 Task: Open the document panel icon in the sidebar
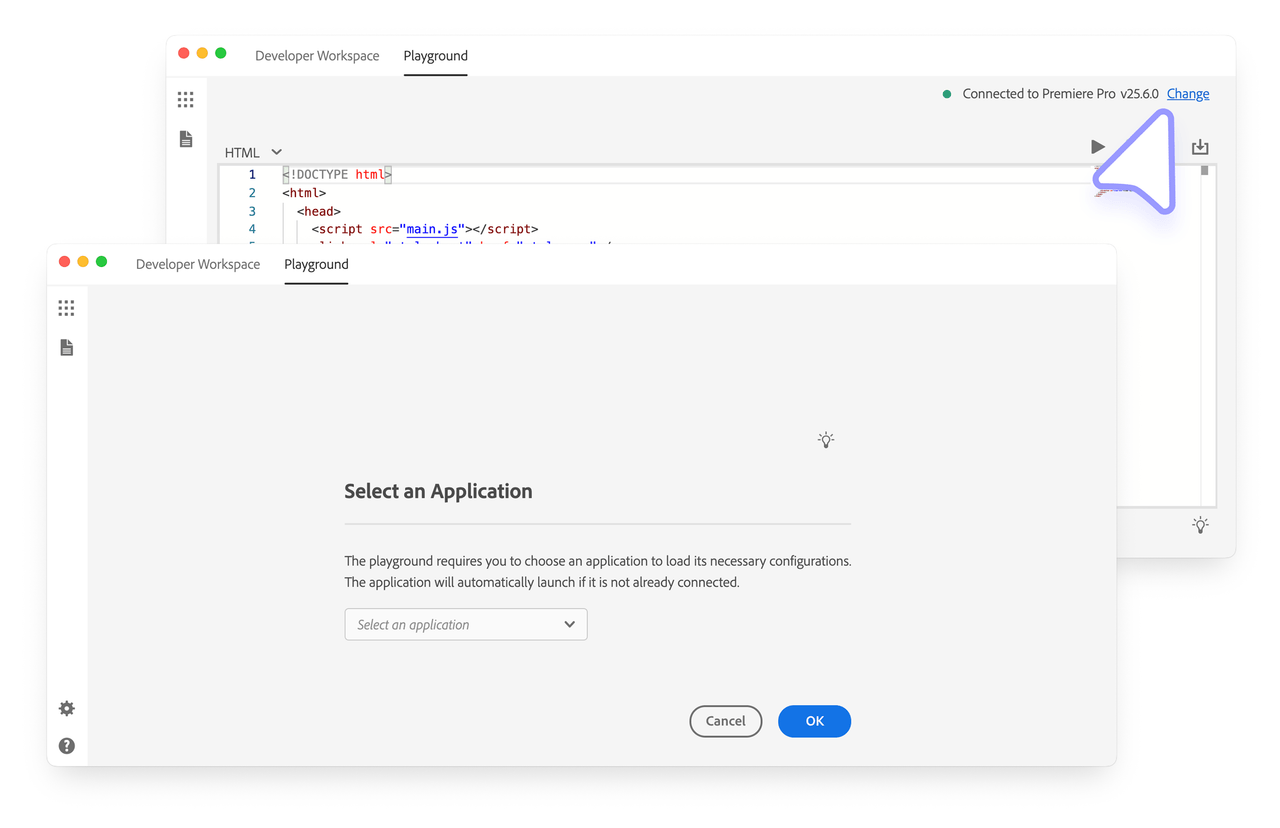(66, 347)
